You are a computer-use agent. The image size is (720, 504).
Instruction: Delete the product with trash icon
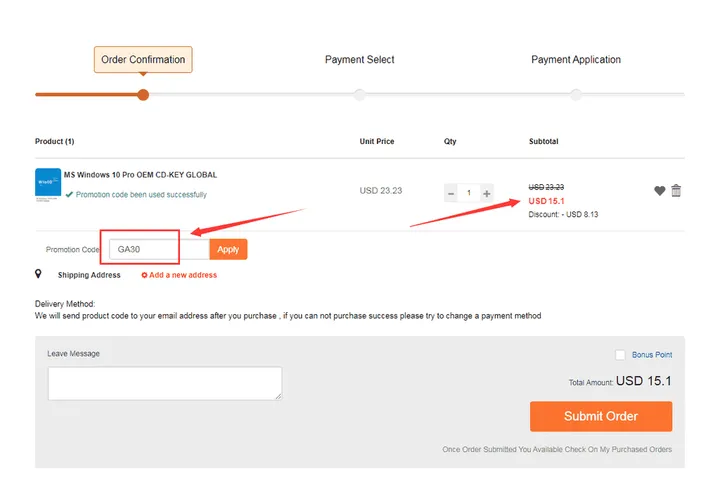click(x=677, y=191)
